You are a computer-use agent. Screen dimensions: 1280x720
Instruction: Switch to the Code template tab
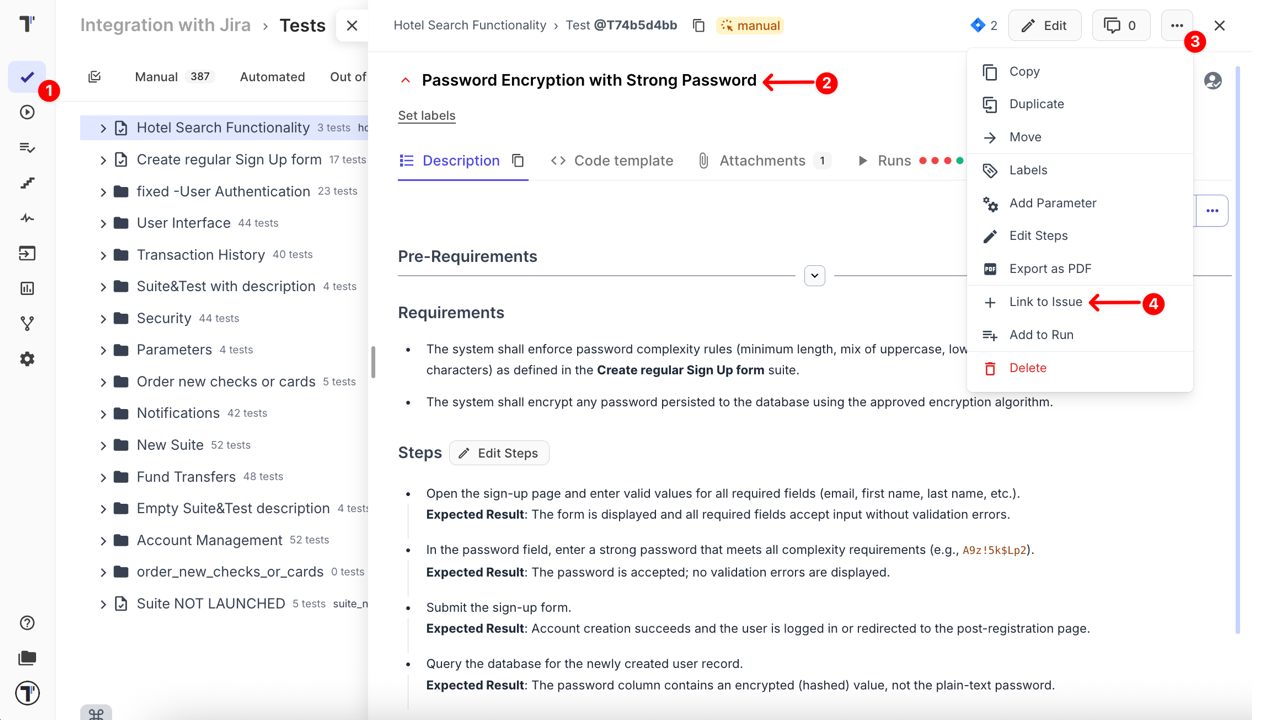[611, 161]
